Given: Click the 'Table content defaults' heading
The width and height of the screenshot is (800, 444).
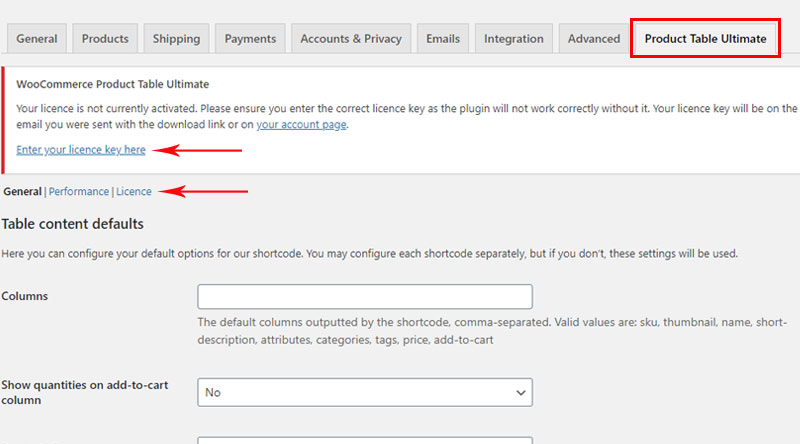Looking at the screenshot, I should coord(72,224).
